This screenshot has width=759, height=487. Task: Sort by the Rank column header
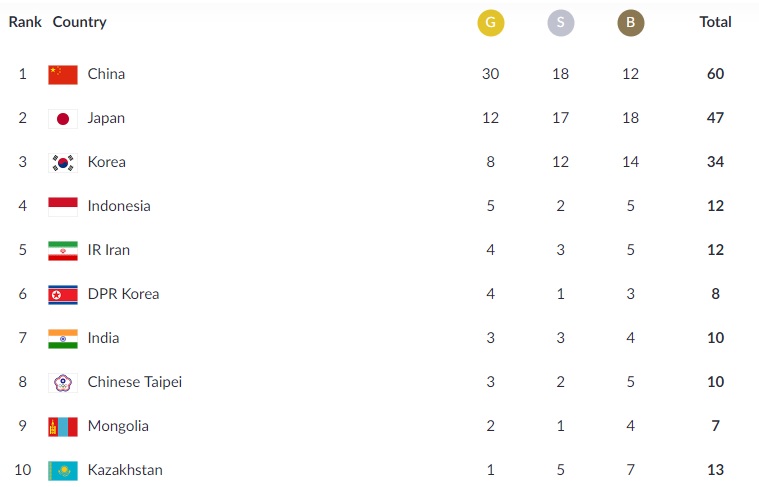(x=25, y=22)
